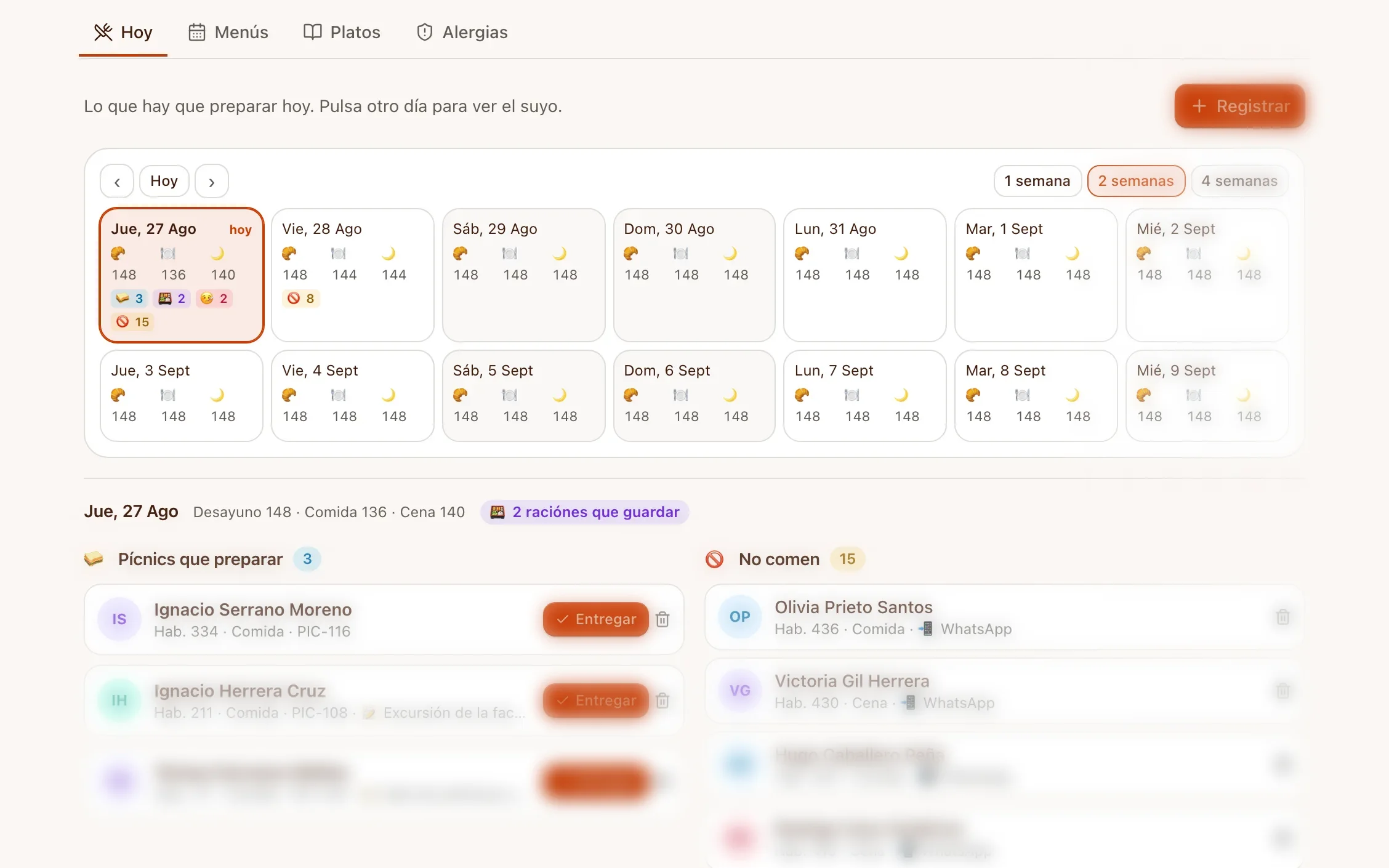Viewport: 1389px width, 868px height.
Task: Open the Sáb, 29 Ago day card
Action: click(x=523, y=275)
